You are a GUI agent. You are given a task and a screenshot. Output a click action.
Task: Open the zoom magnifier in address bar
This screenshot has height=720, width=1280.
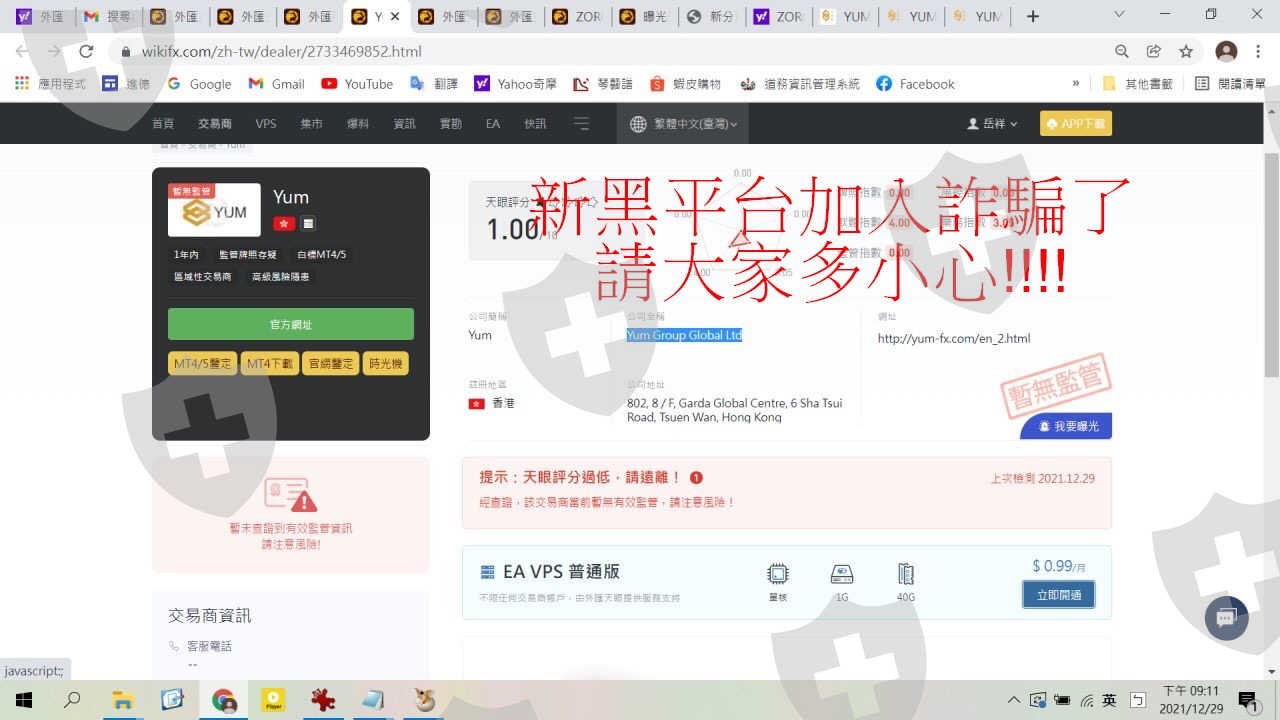[x=1122, y=51]
